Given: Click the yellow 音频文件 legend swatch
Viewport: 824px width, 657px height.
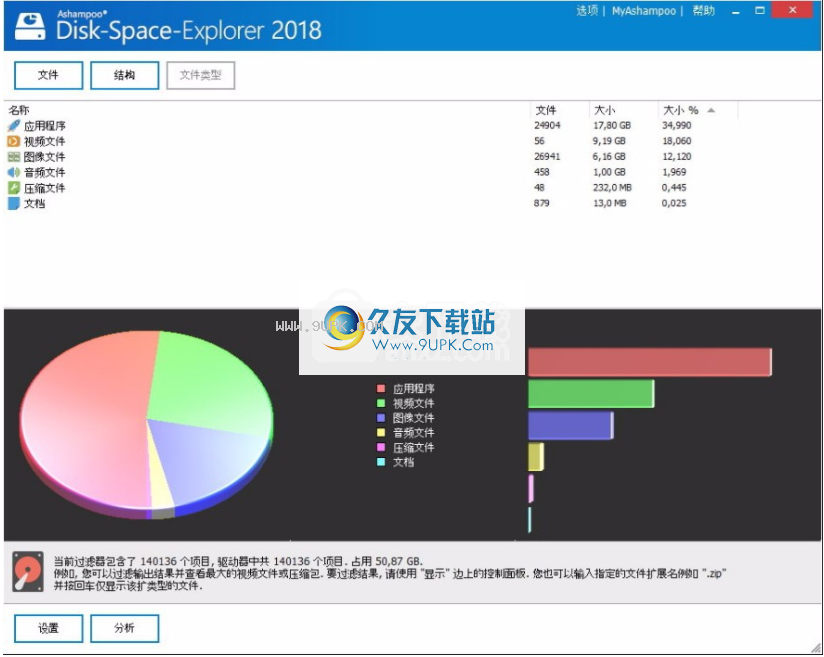Looking at the screenshot, I should click(381, 433).
